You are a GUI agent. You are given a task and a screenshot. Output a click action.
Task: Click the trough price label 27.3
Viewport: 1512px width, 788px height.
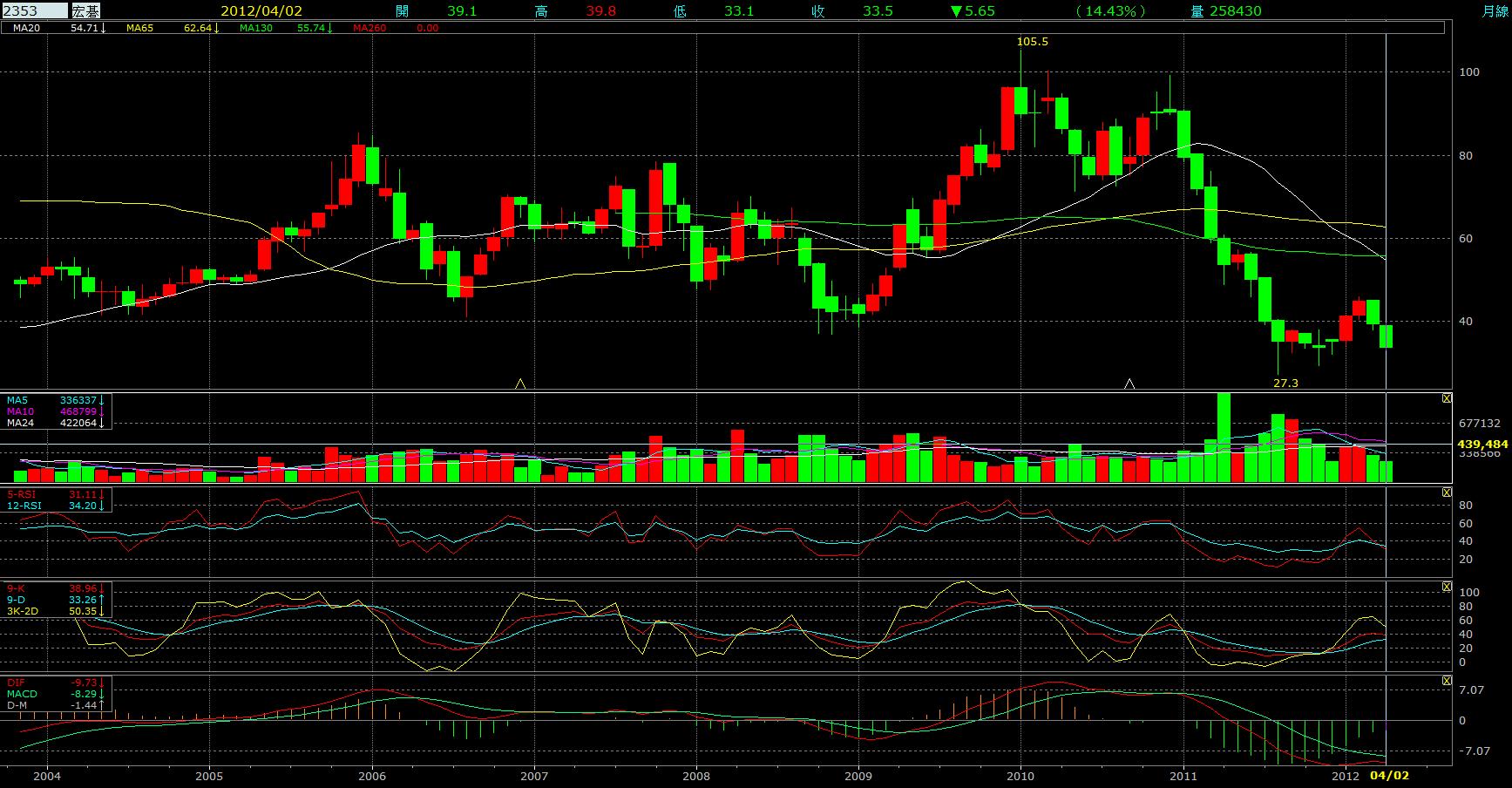tap(1285, 383)
